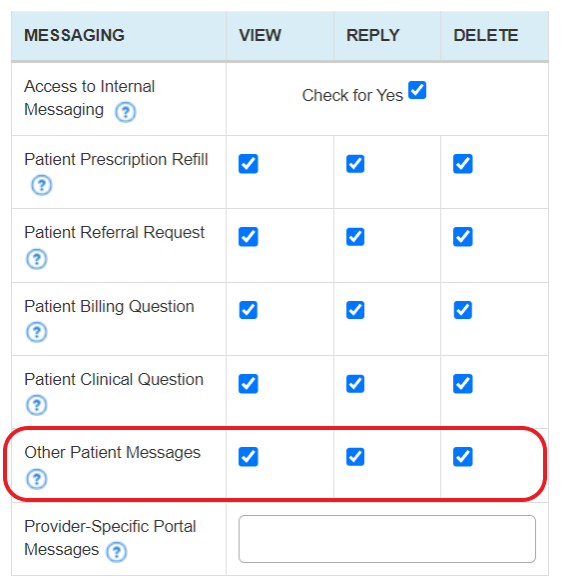
Task: Toggle View checkbox for Patient Clinical Question
Action: point(248,383)
